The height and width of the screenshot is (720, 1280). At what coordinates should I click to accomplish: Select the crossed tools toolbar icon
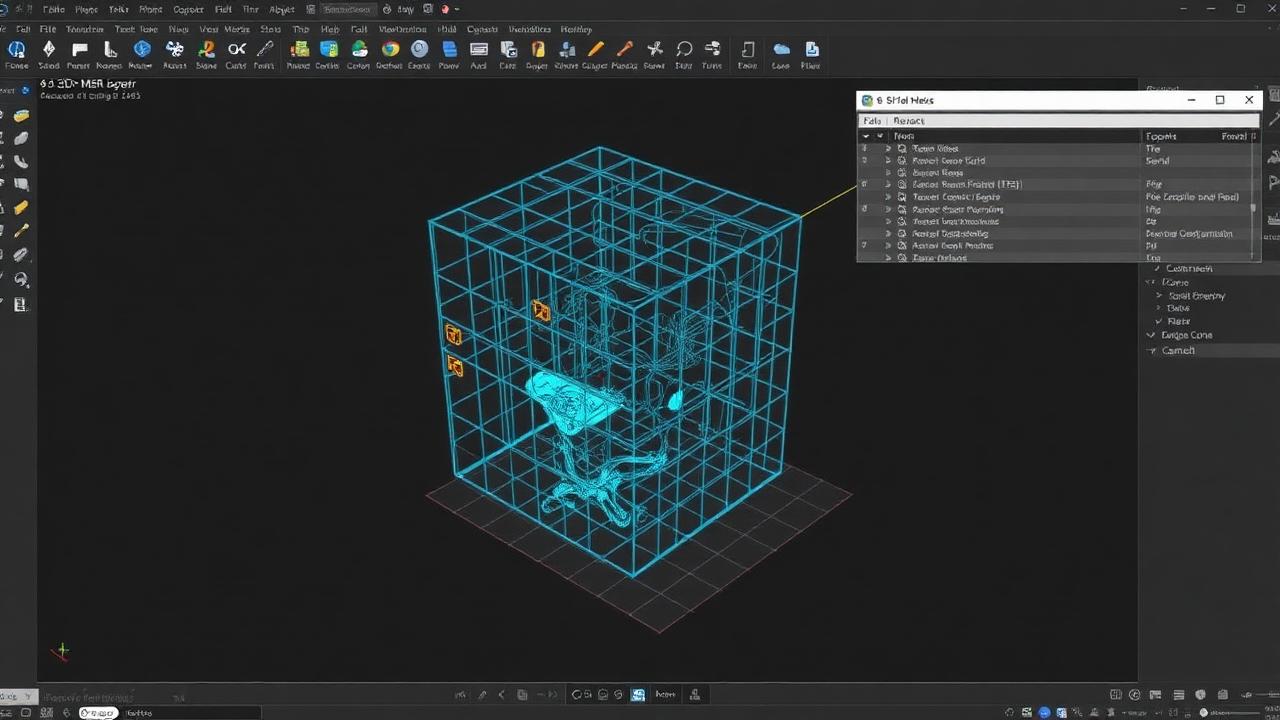tap(655, 49)
